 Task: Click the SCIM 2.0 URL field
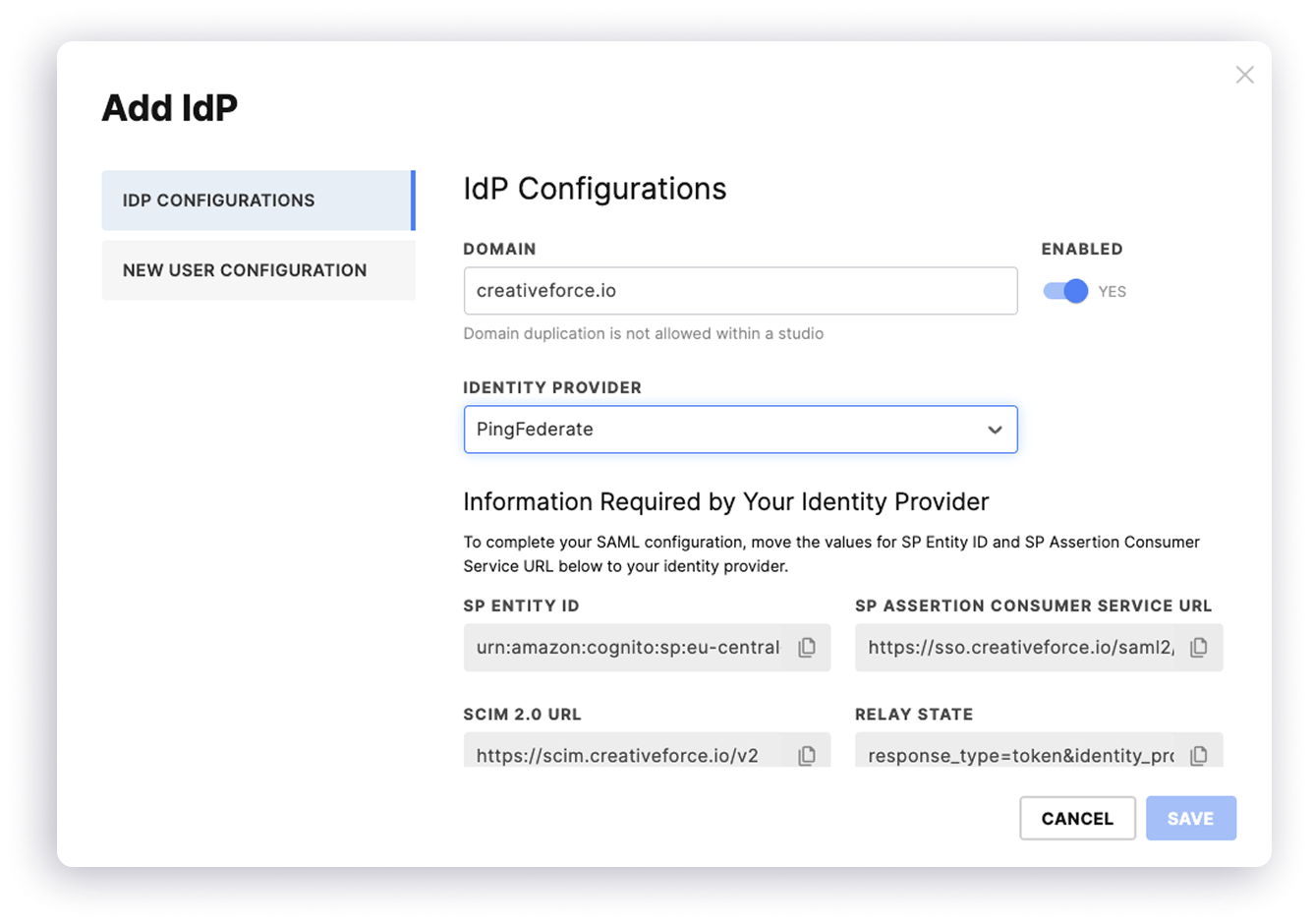647,750
